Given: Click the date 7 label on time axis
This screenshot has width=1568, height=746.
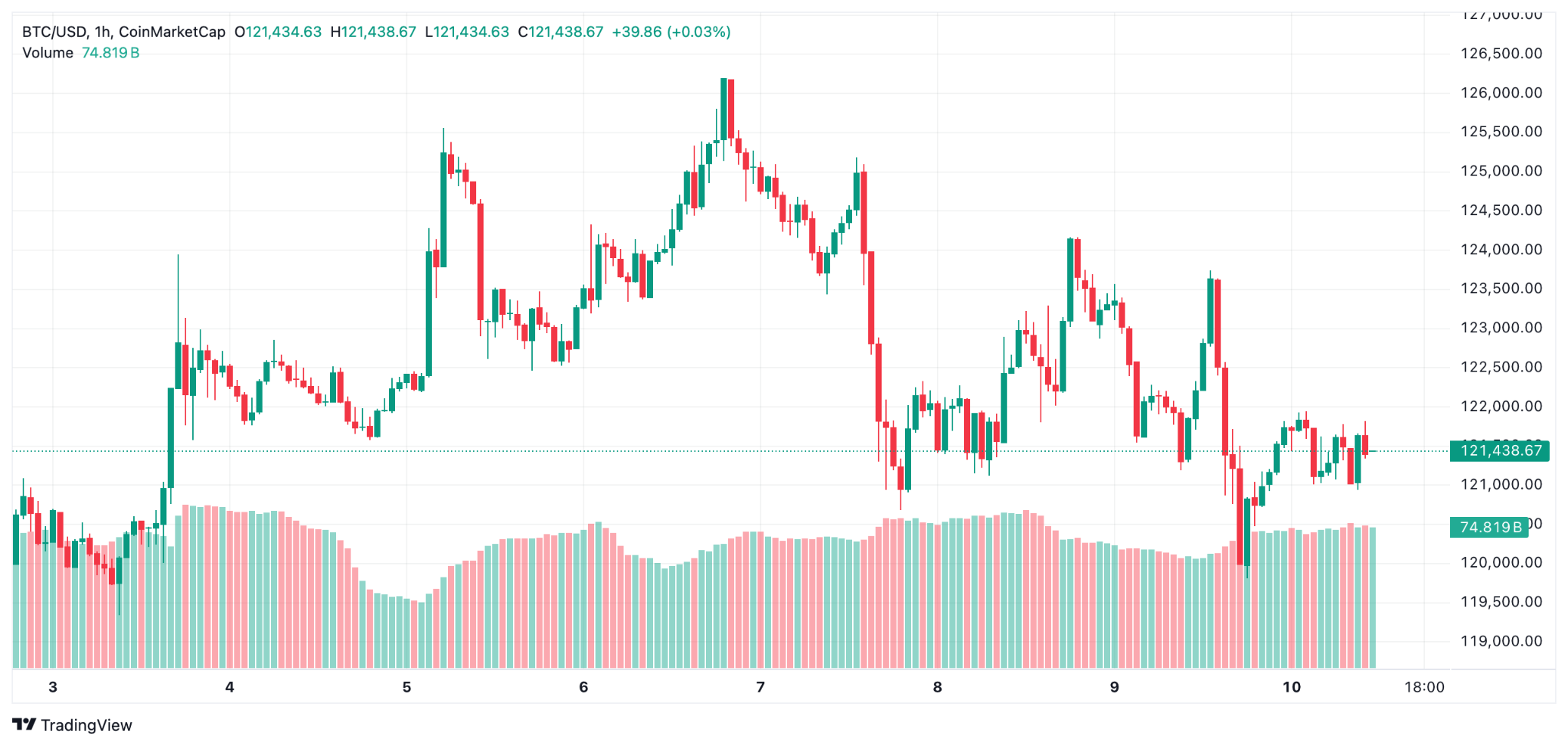Looking at the screenshot, I should [x=760, y=687].
